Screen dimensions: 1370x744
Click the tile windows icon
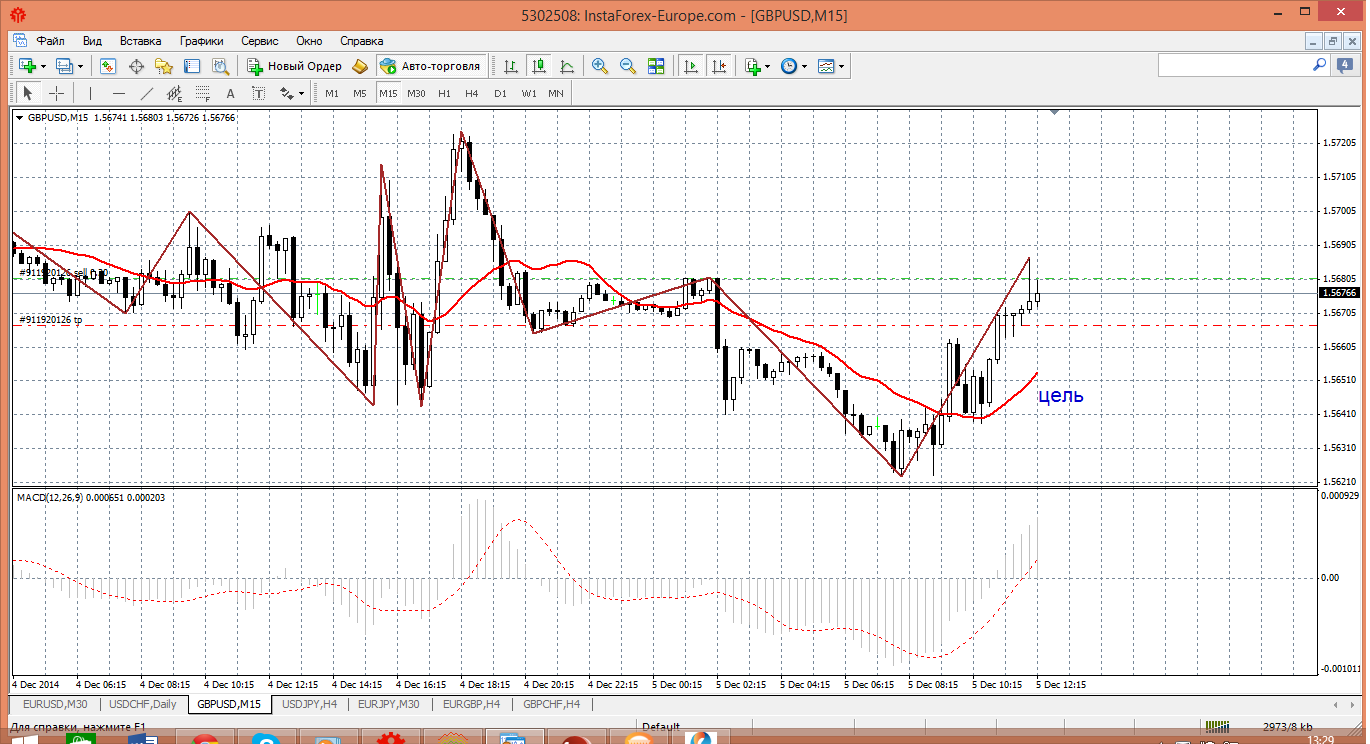656,66
